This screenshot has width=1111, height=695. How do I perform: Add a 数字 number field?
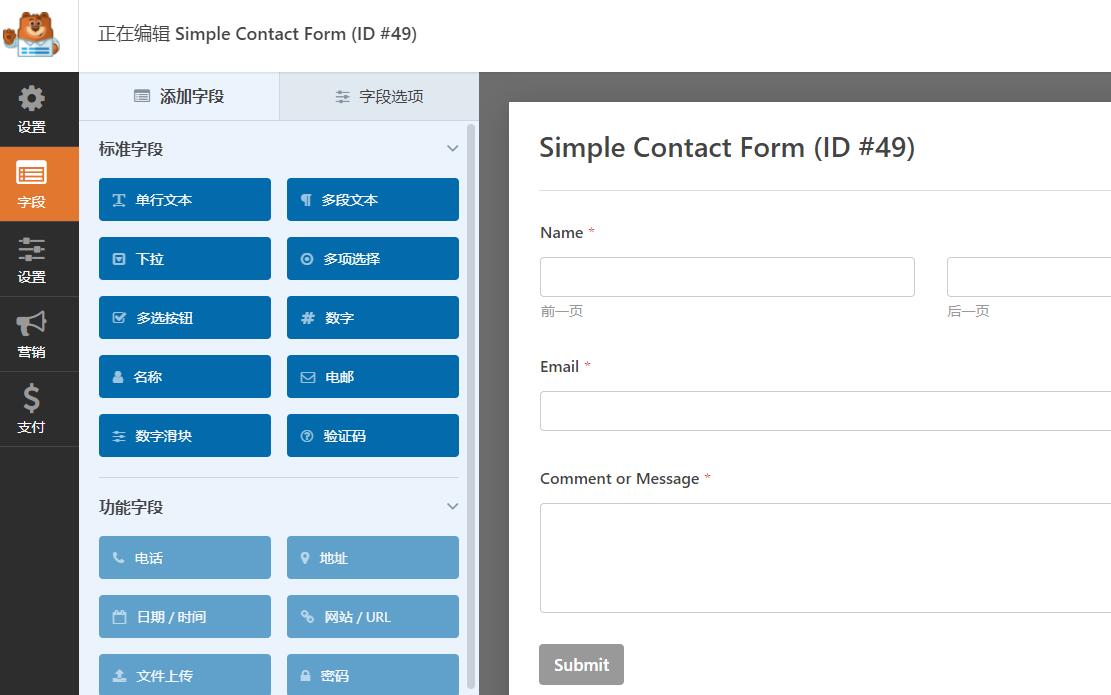coord(373,317)
